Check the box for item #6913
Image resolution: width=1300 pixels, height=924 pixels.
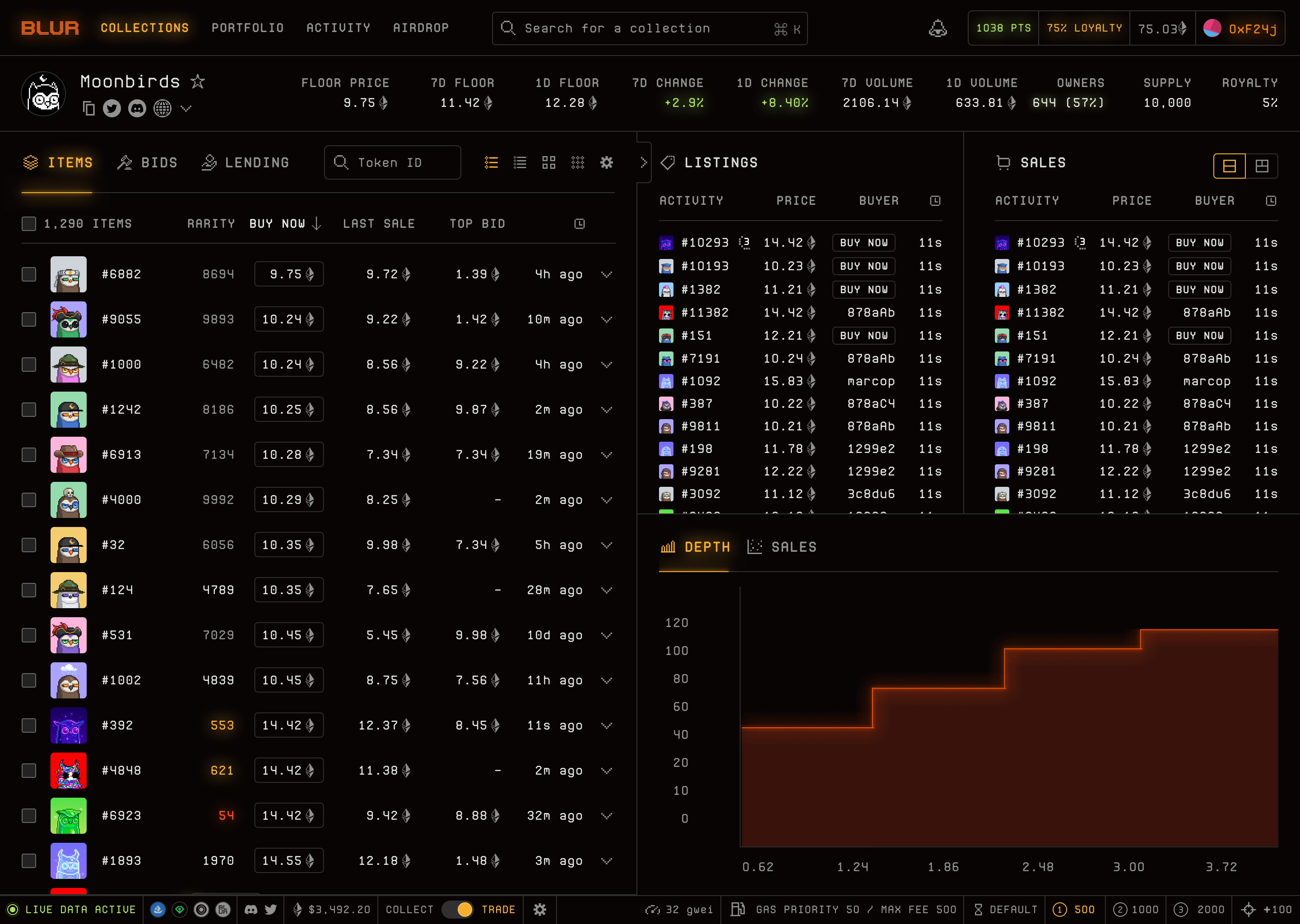pyautogui.click(x=28, y=455)
